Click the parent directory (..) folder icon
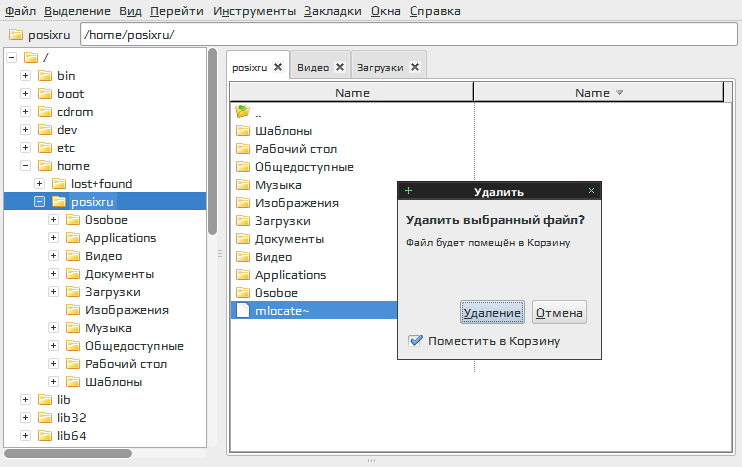The image size is (742, 467). click(242, 113)
